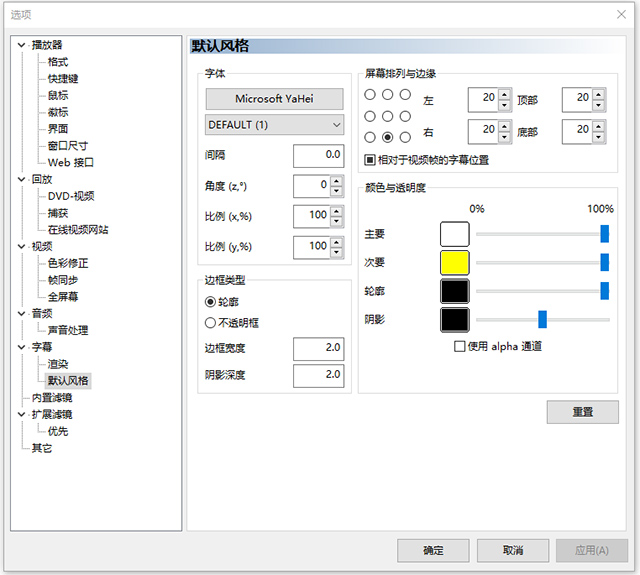The width and height of the screenshot is (640, 575).
Task: Click the 取消 button
Action: click(x=513, y=551)
